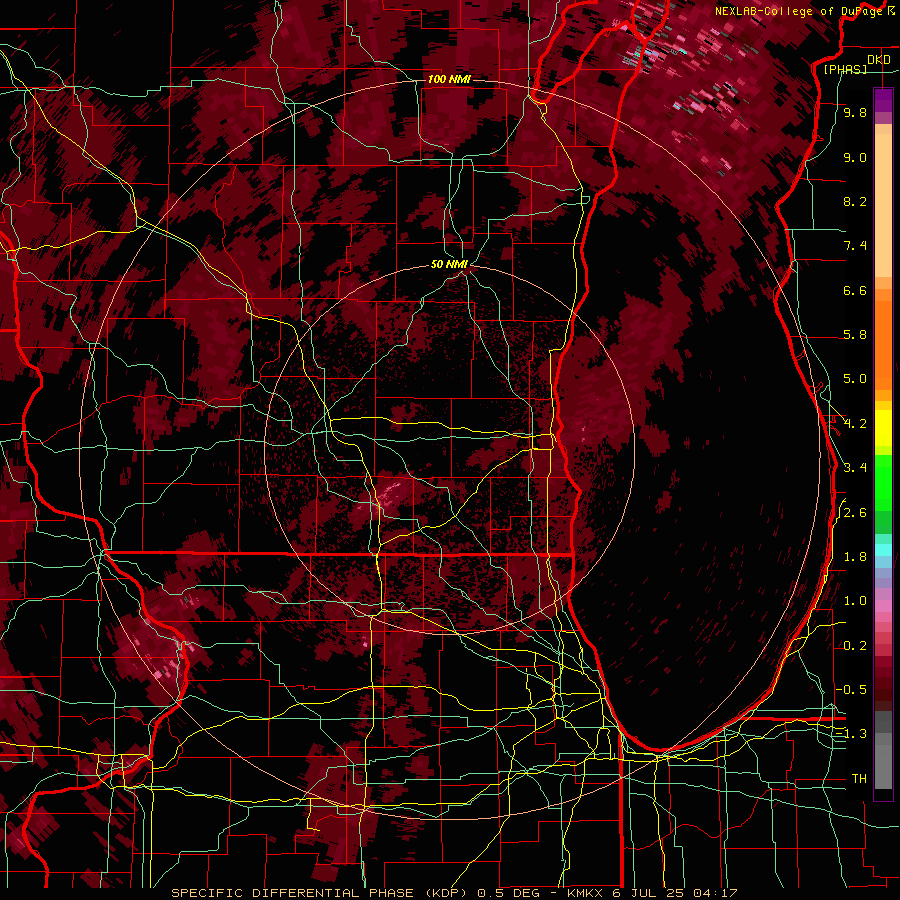Click the 9.8 scale value
This screenshot has width=900, height=900.
(855, 112)
